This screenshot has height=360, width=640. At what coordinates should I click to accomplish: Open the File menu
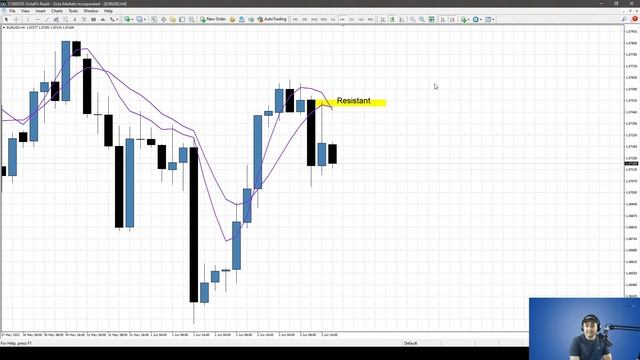coord(12,11)
